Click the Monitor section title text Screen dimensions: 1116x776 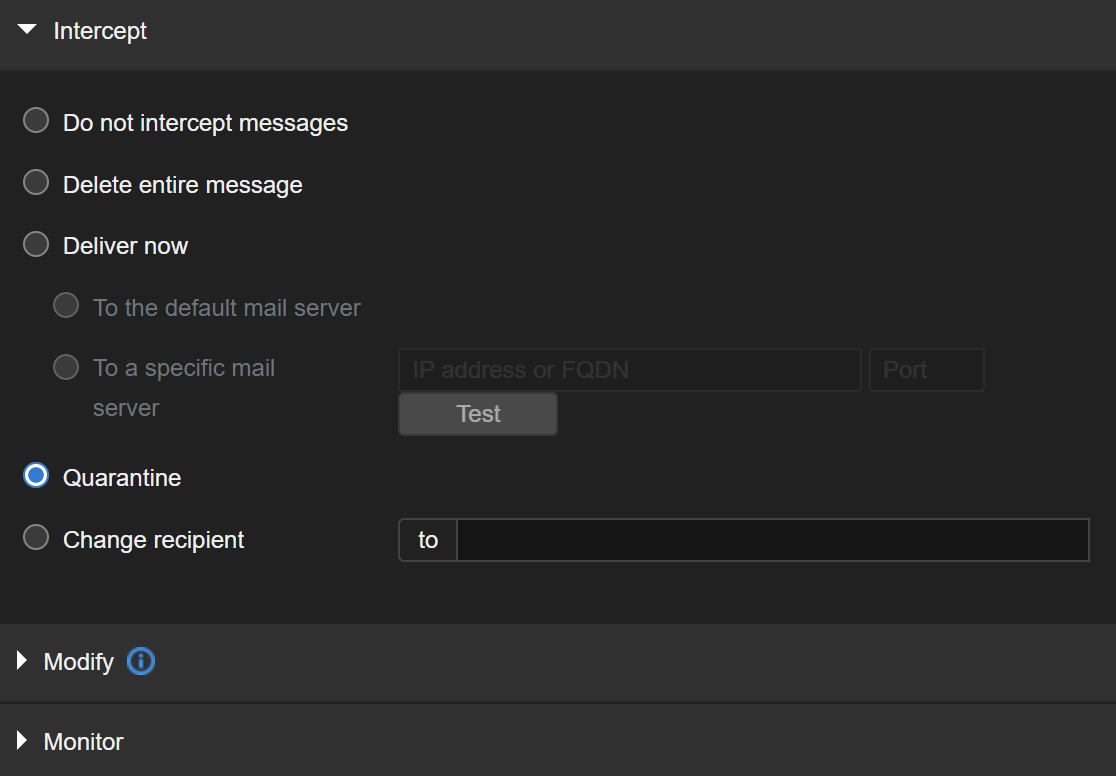click(84, 742)
